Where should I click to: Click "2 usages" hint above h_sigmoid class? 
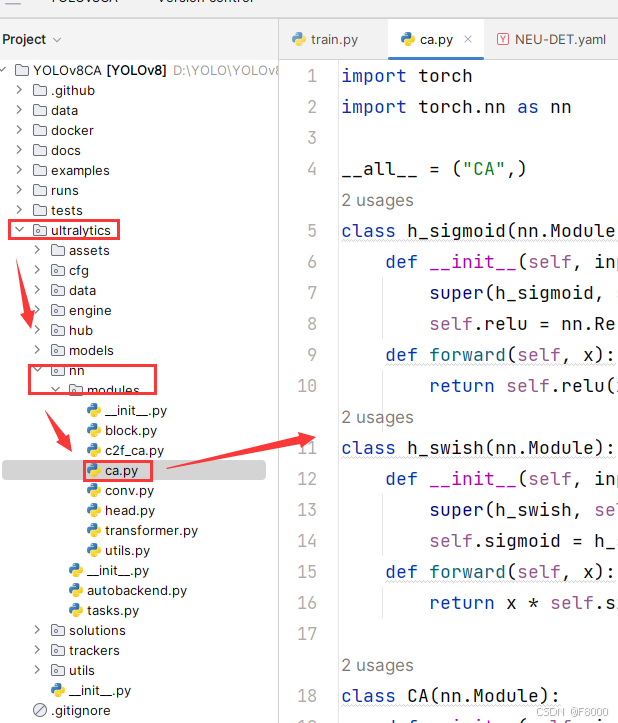[x=377, y=201]
